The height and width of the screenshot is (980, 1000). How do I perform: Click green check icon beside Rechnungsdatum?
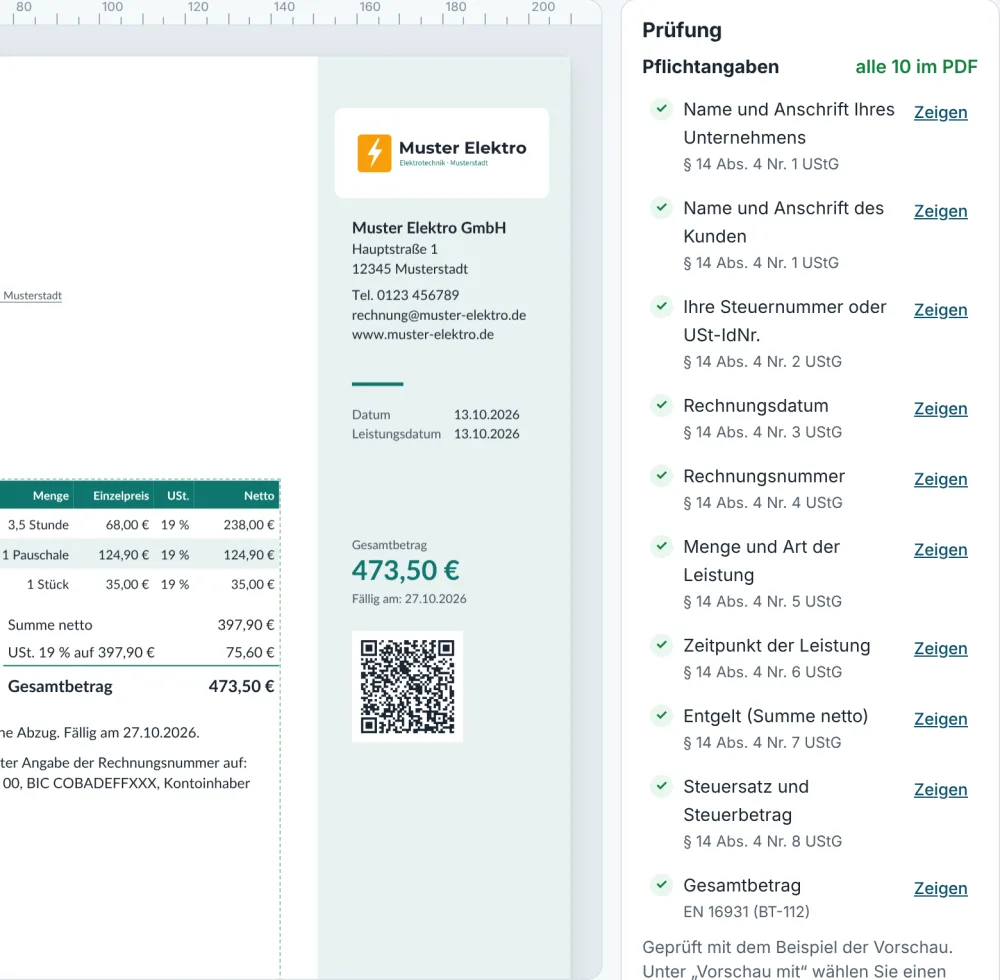661,405
